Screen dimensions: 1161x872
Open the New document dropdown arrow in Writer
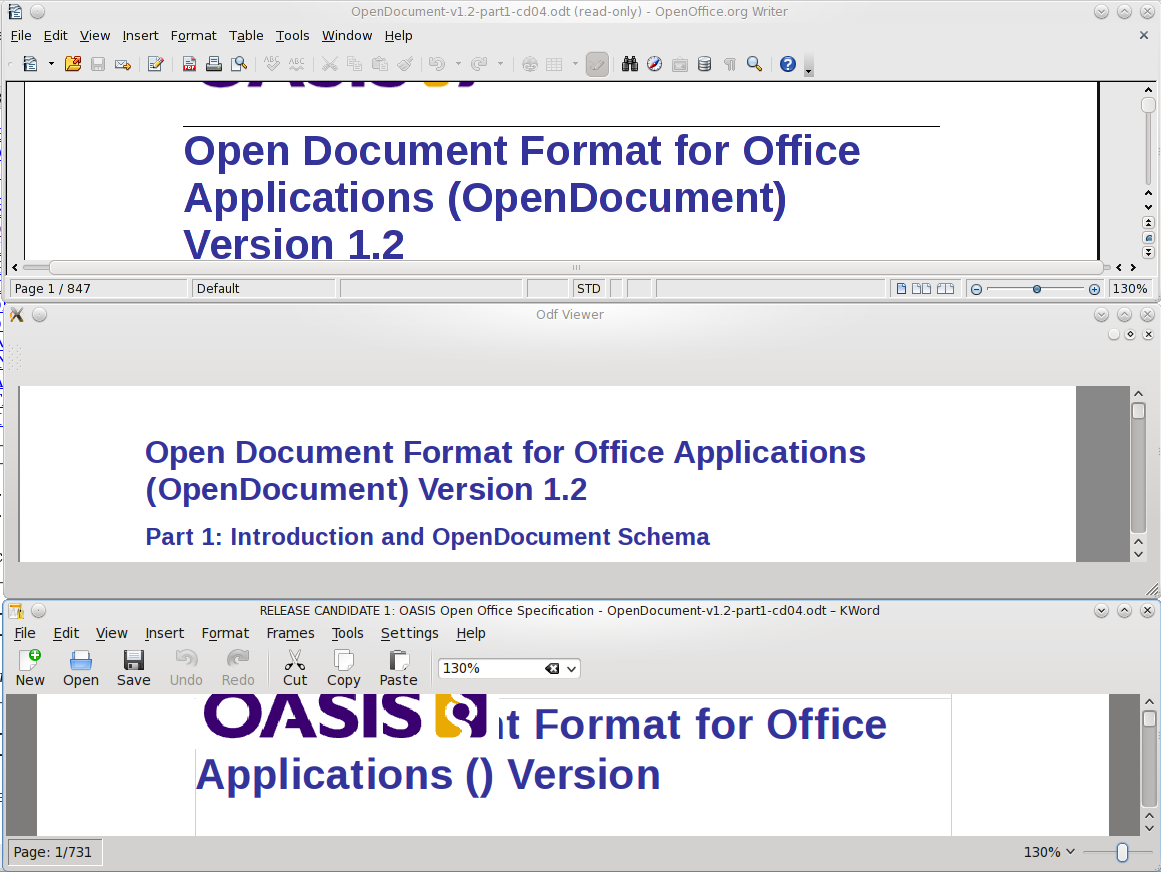51,64
